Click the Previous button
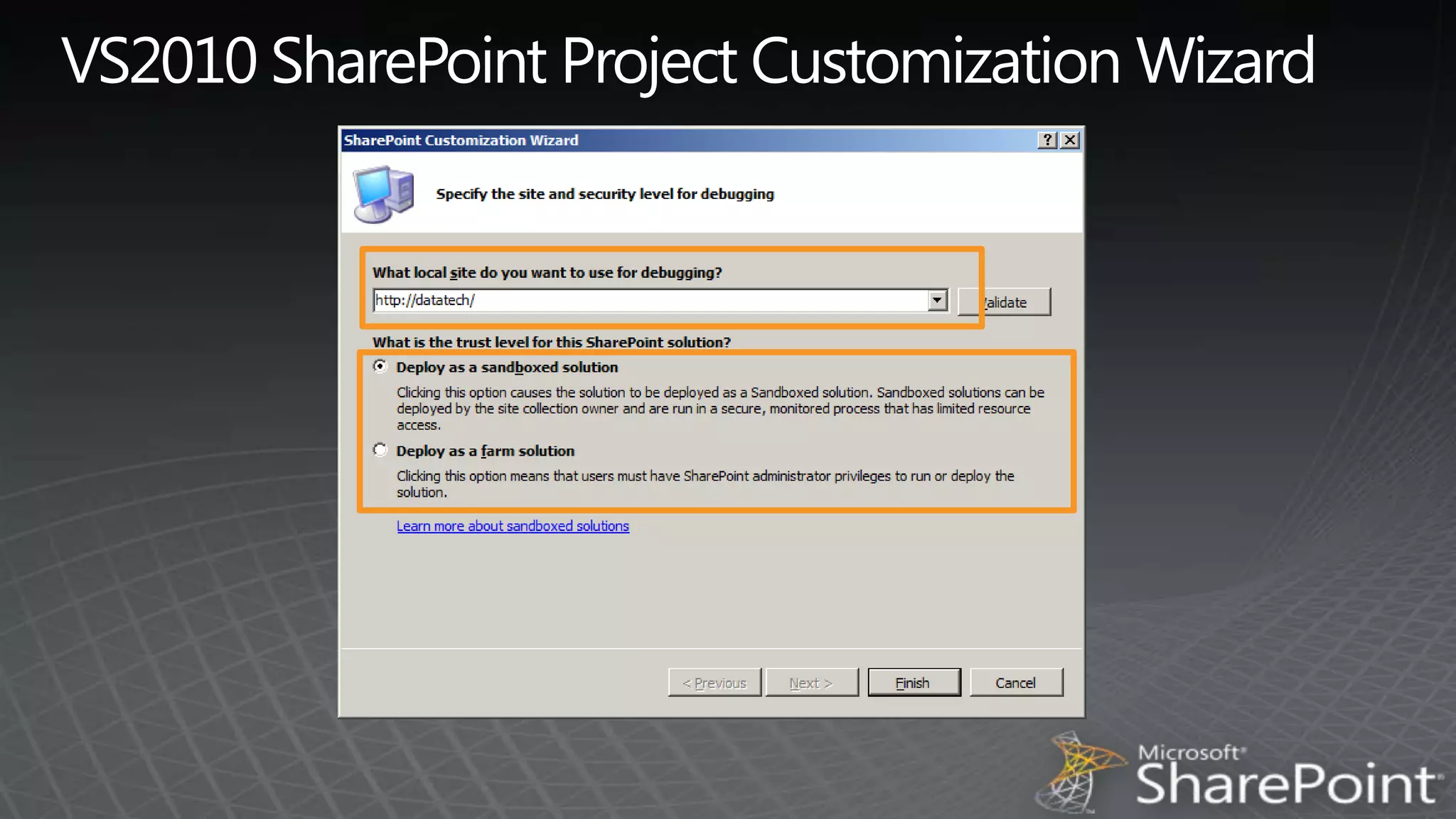 (714, 682)
